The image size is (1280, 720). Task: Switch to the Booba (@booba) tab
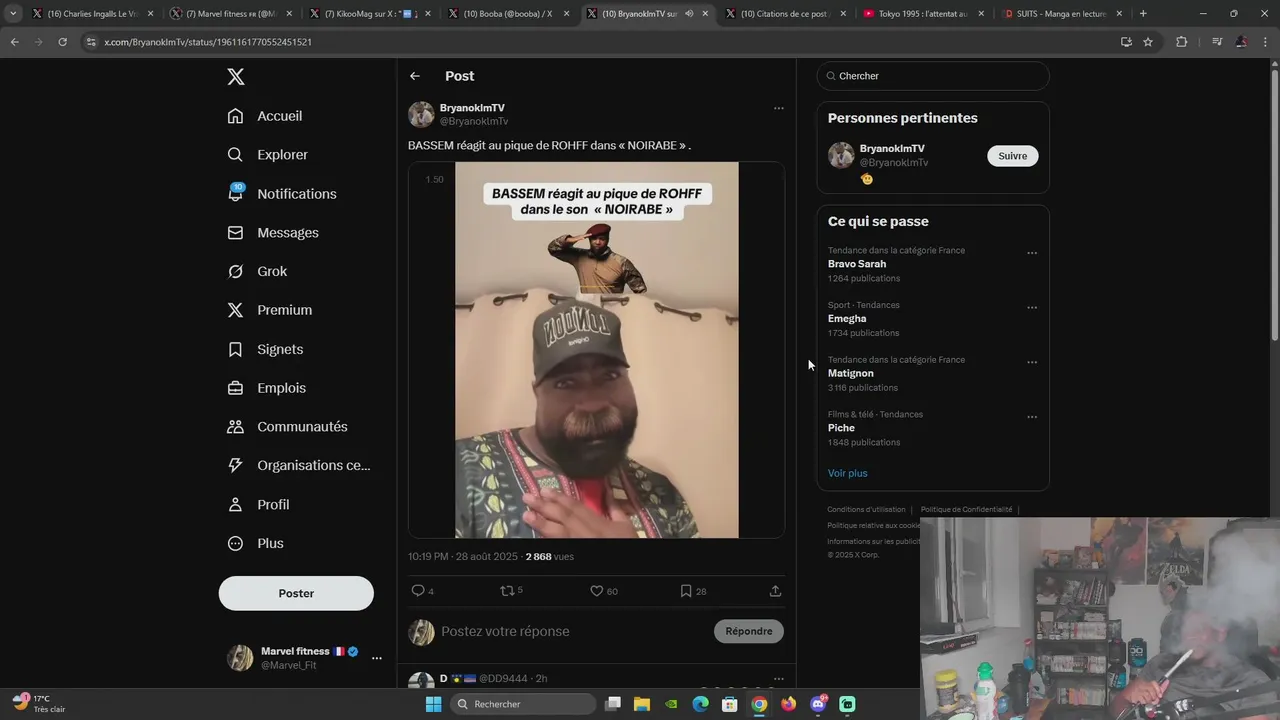coord(507,14)
